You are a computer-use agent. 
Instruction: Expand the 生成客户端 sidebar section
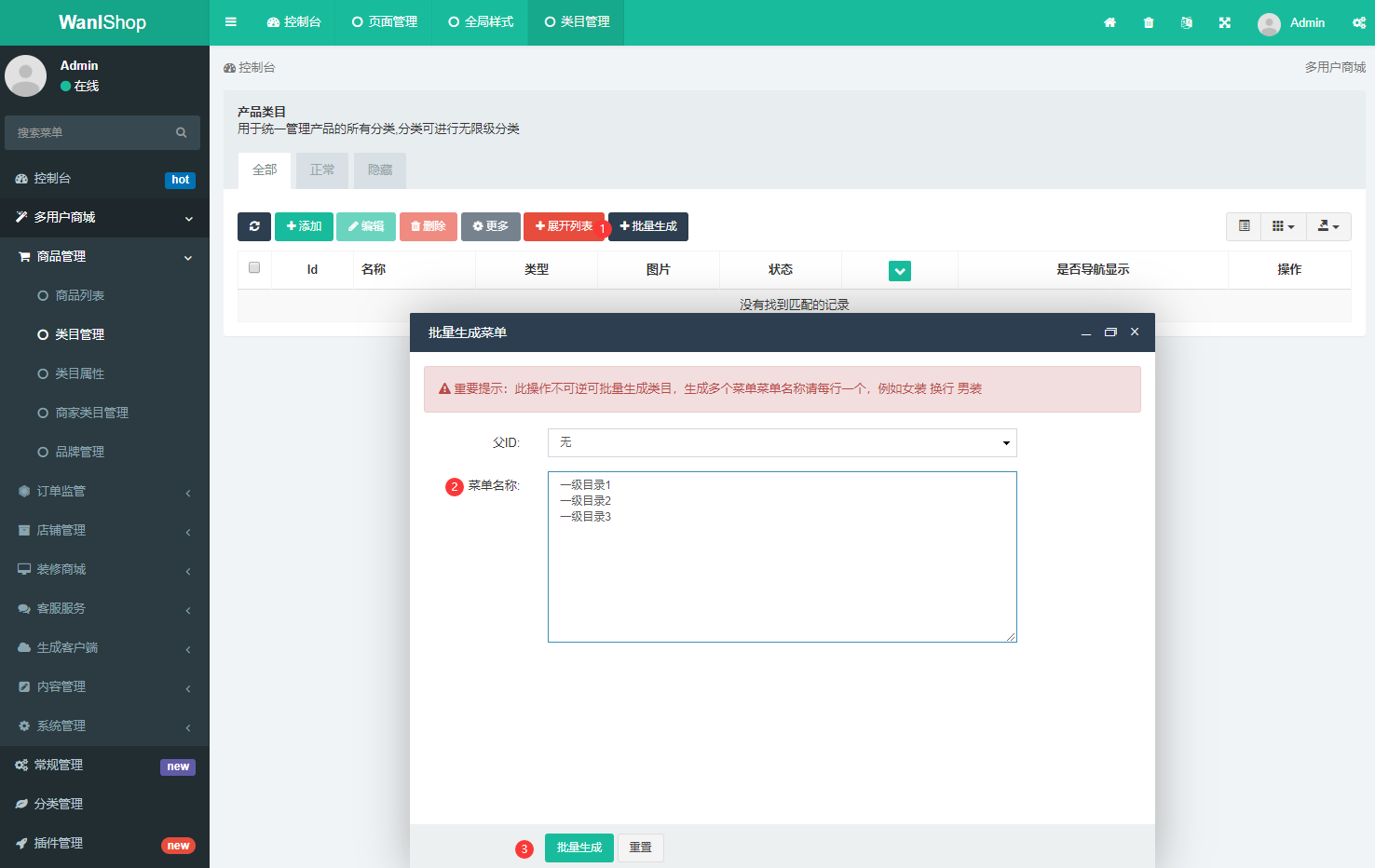tap(104, 648)
